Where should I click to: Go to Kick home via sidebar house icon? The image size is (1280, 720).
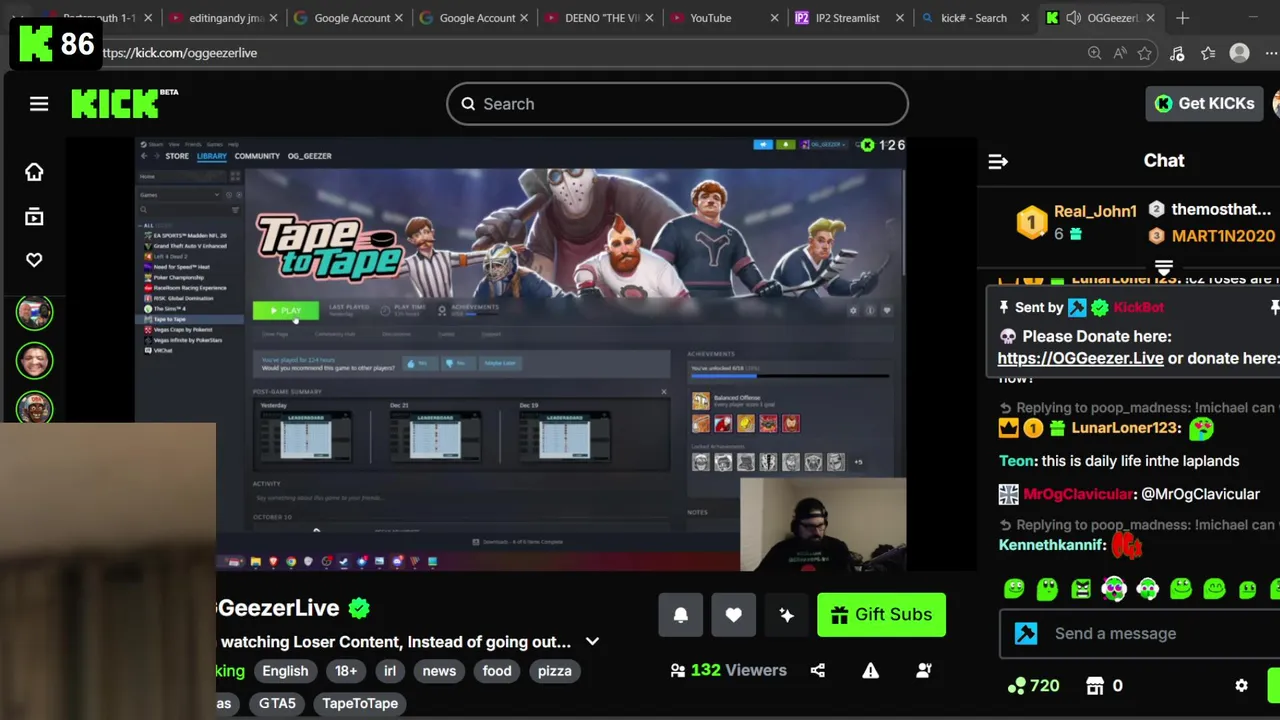click(x=34, y=172)
